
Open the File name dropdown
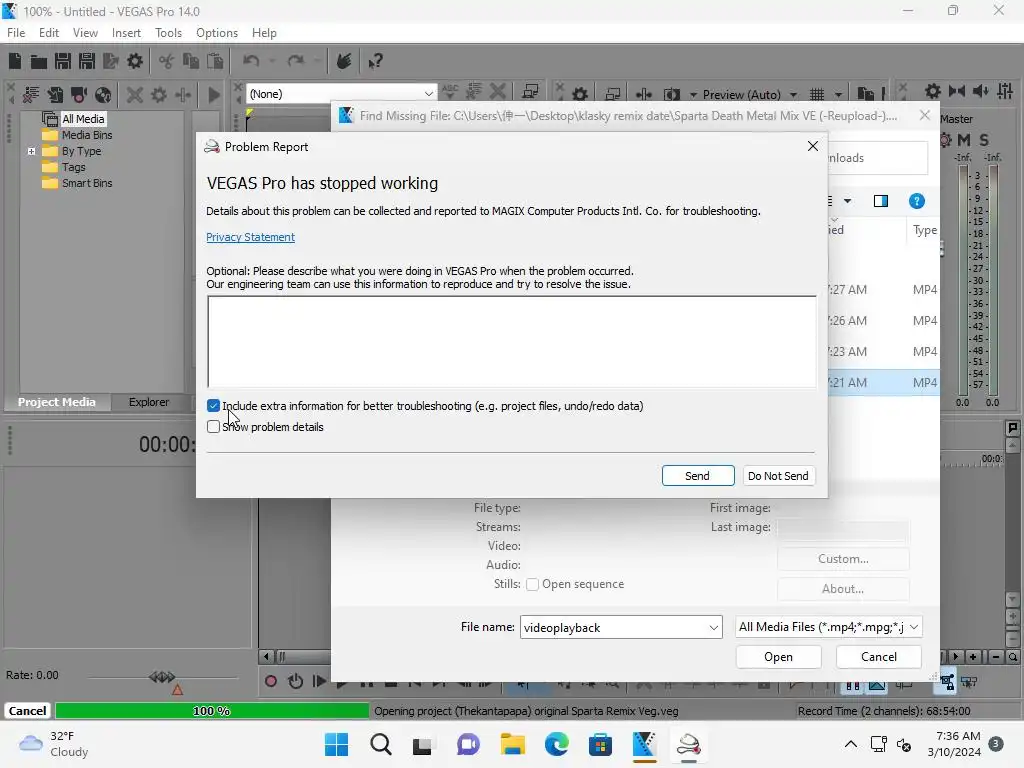[x=713, y=628]
